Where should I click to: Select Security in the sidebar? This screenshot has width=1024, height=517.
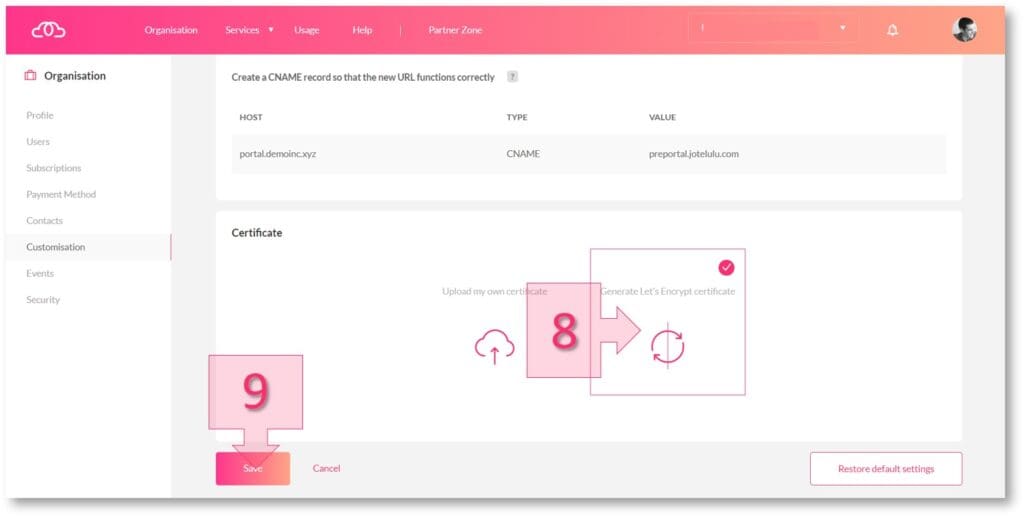tap(43, 300)
